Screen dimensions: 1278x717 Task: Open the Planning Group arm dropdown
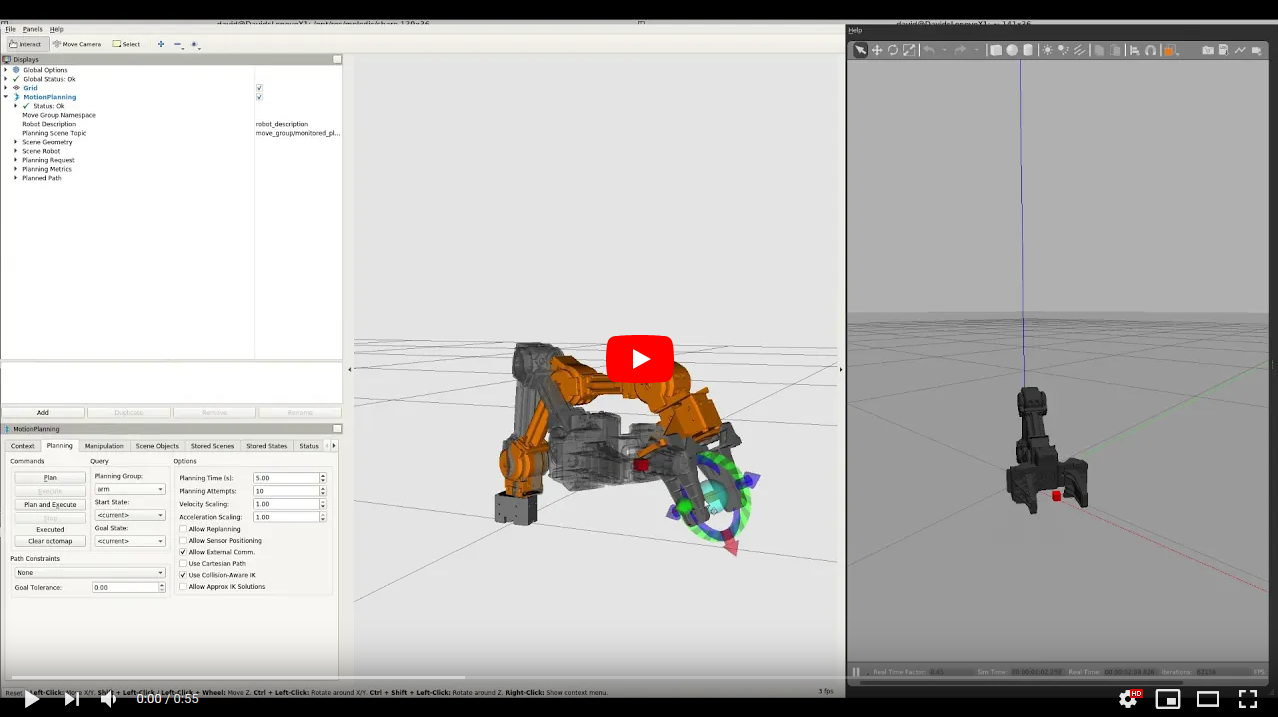click(130, 489)
